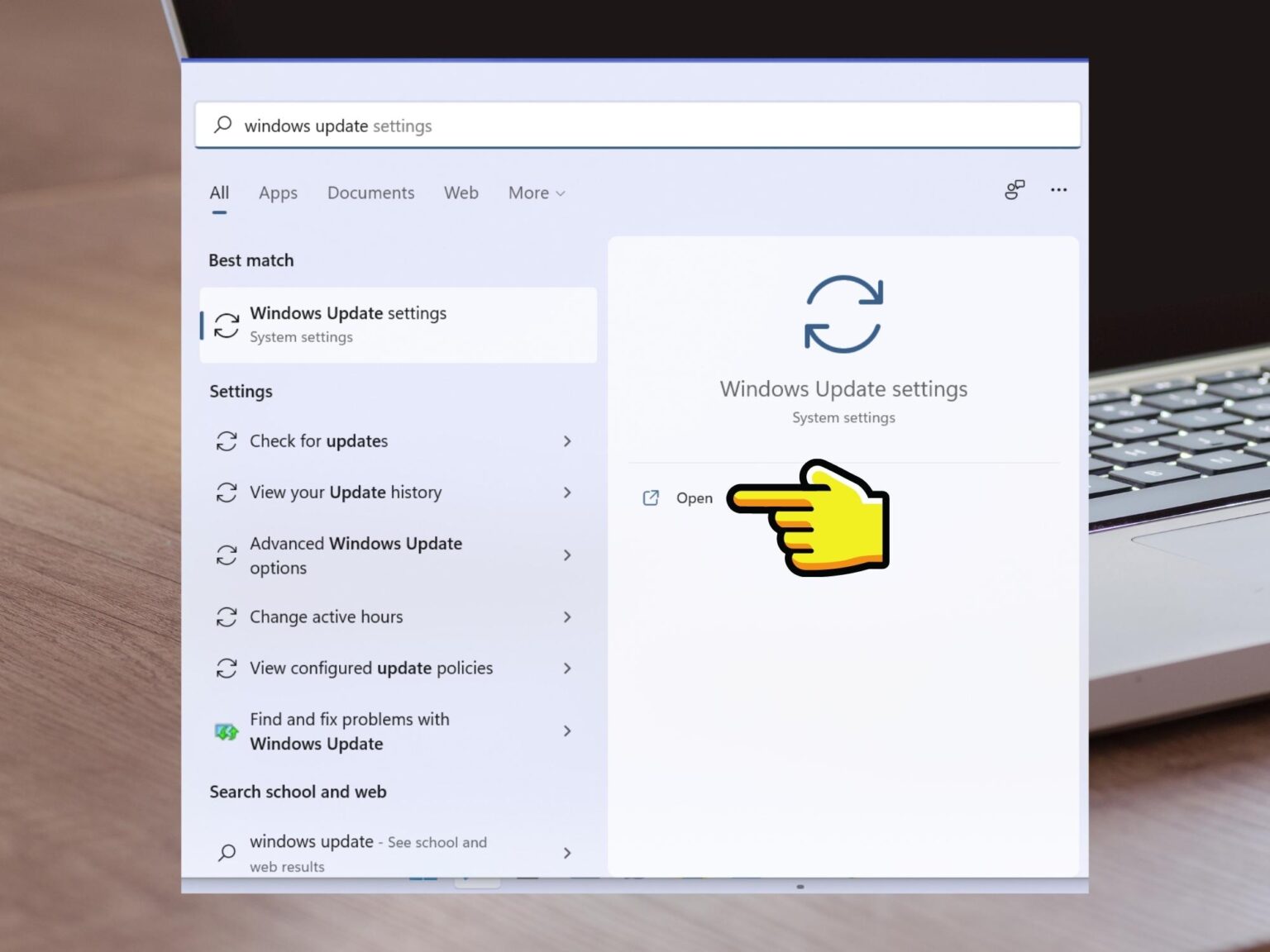Switch to the Documents tab

pos(370,193)
